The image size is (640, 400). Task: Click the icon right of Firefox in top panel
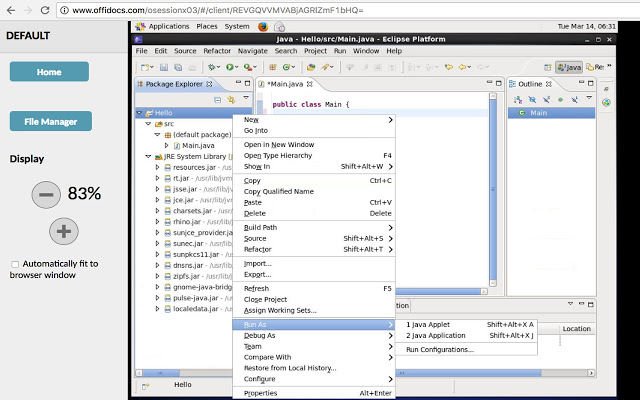(280, 27)
